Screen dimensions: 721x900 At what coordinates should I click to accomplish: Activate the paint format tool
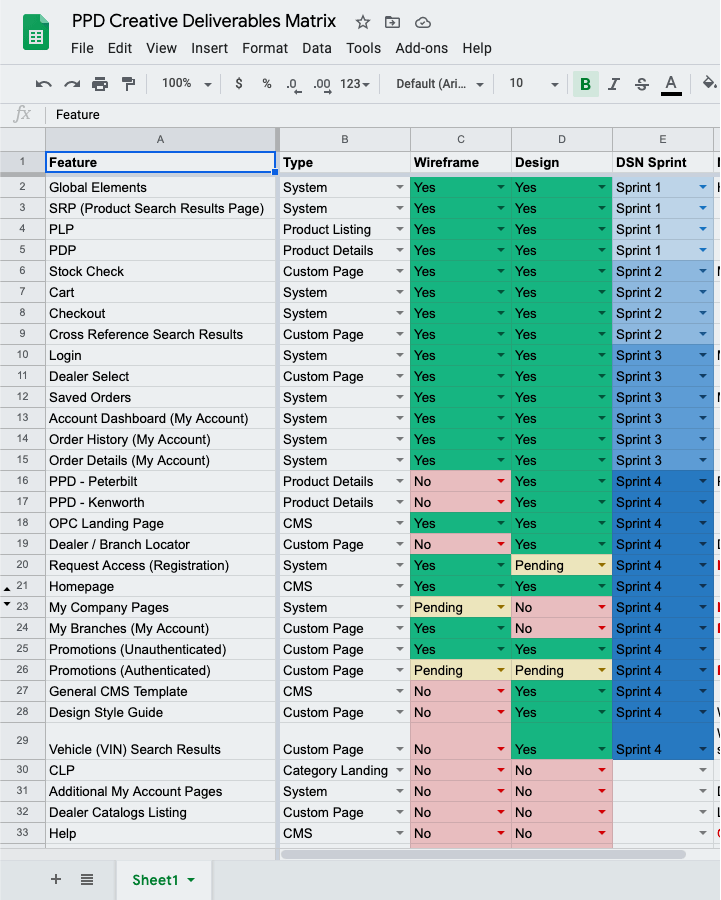click(128, 84)
